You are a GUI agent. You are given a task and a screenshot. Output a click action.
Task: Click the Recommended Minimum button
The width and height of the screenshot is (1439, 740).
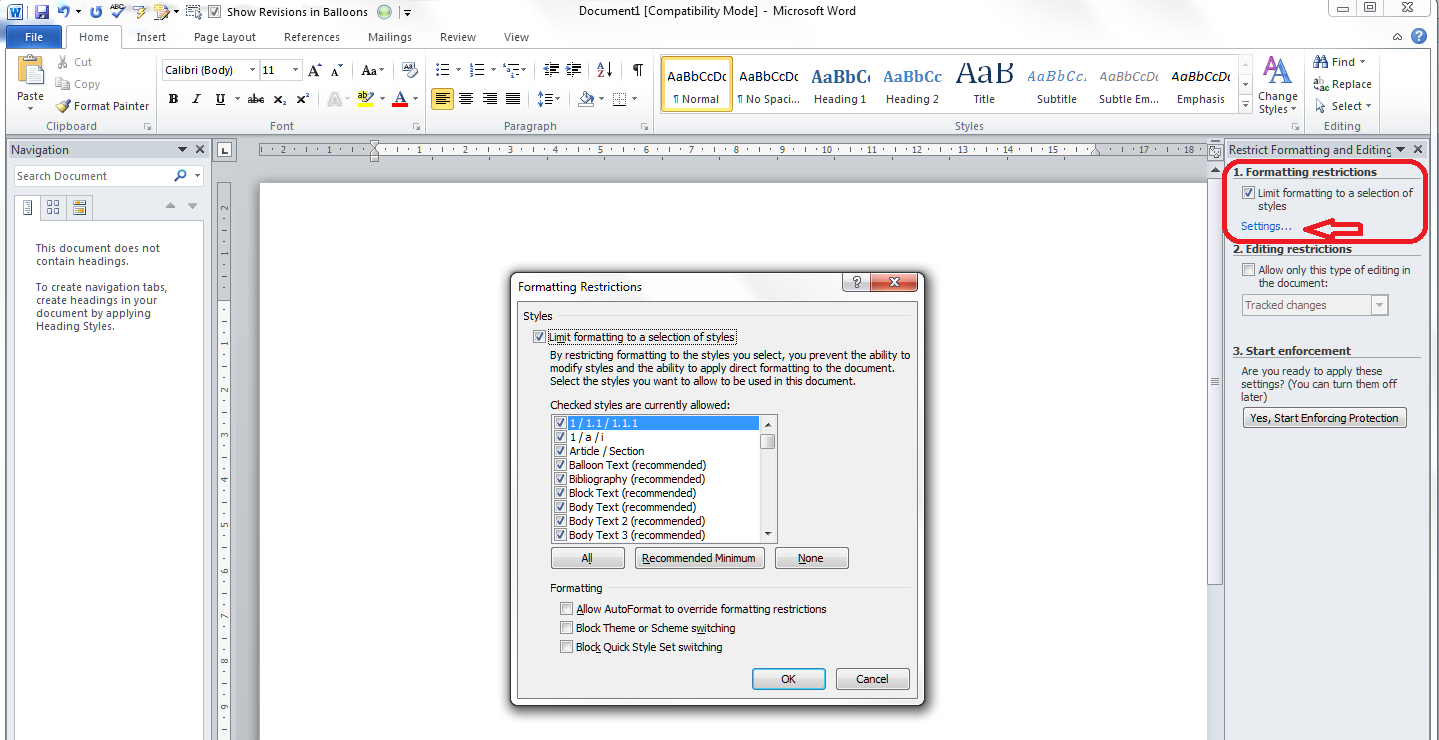[699, 558]
